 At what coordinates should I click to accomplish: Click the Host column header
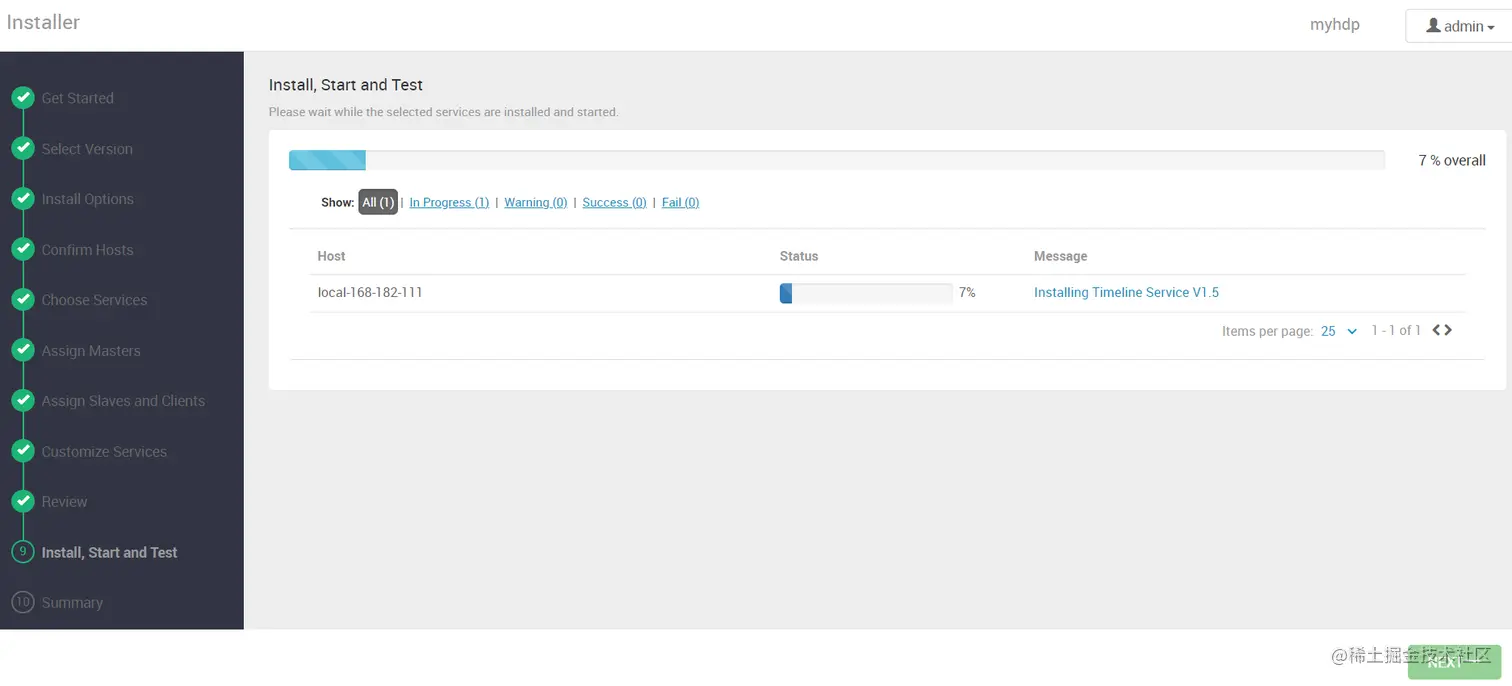[x=331, y=256]
